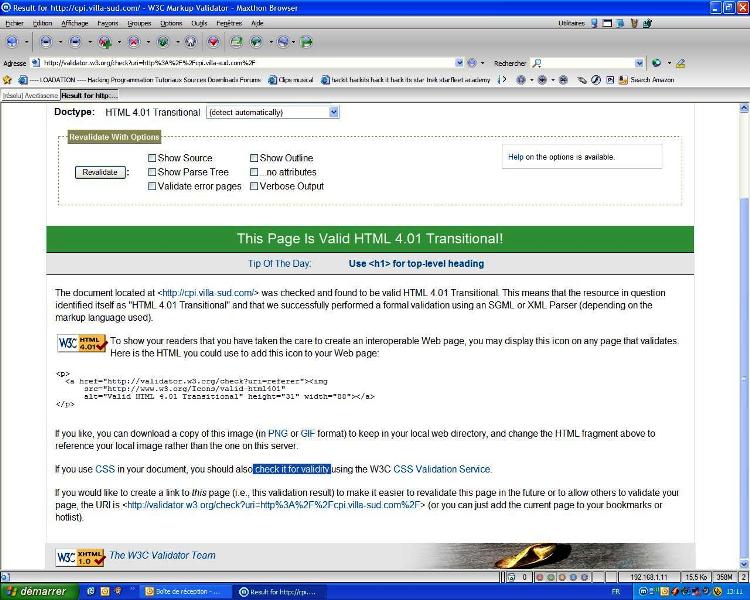Check the Show Parse Tree checkbox
Viewport: 750px width, 600px height.
(x=152, y=172)
